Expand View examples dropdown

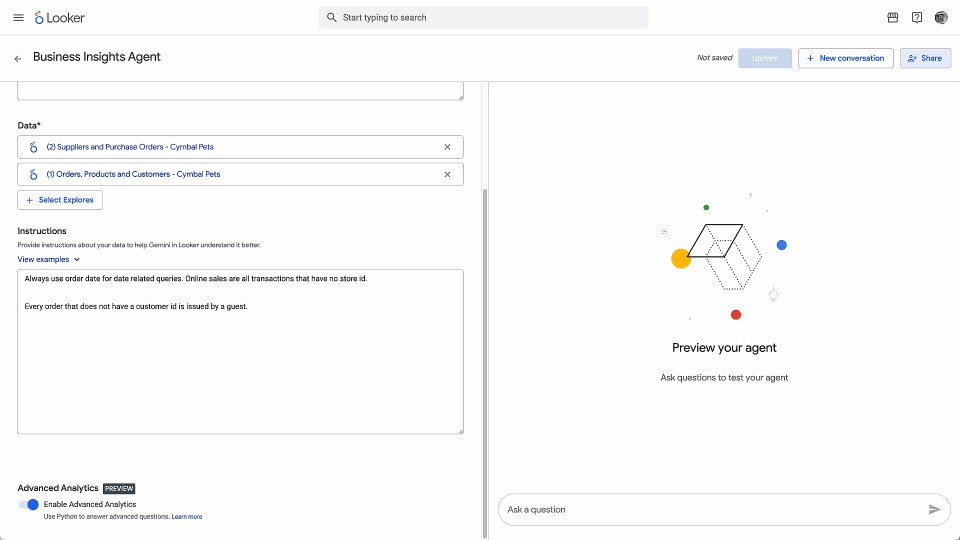(x=49, y=259)
